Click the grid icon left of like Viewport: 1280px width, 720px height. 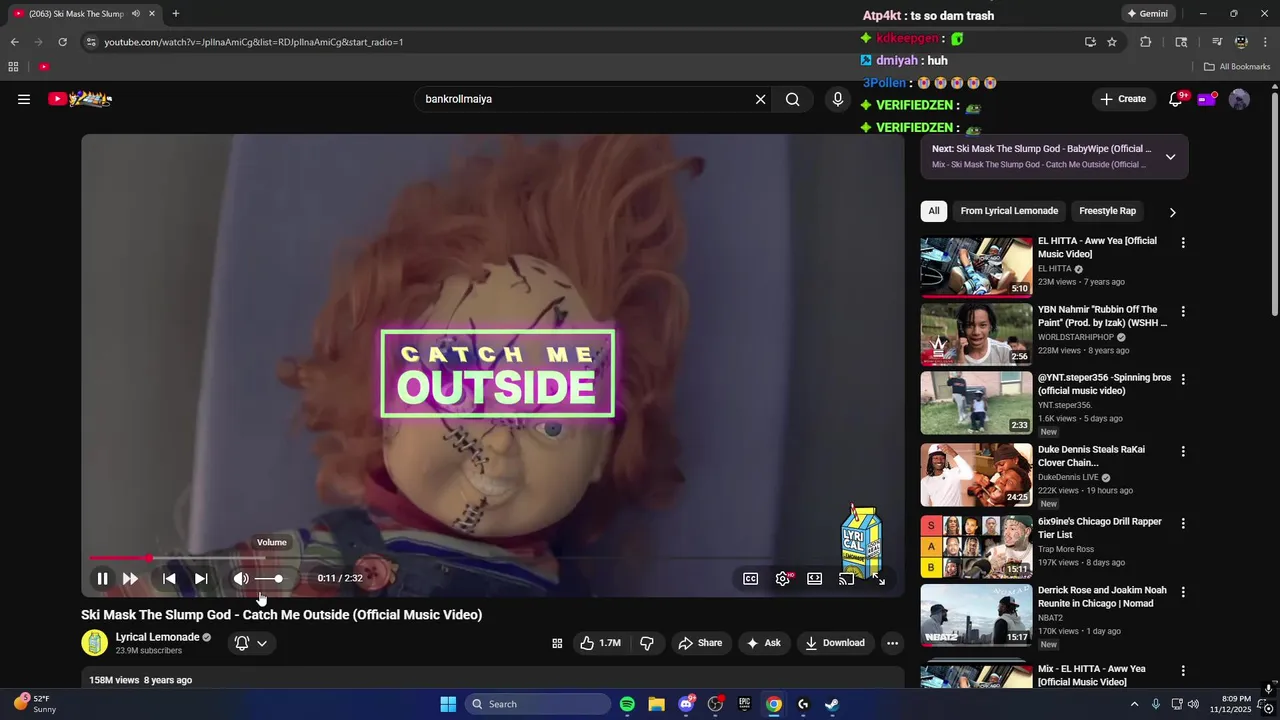tap(557, 643)
